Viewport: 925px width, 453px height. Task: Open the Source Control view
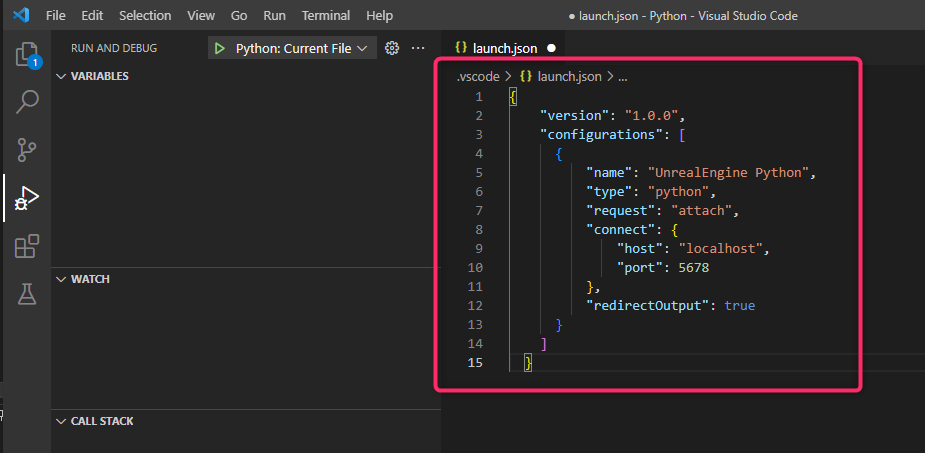[27, 149]
